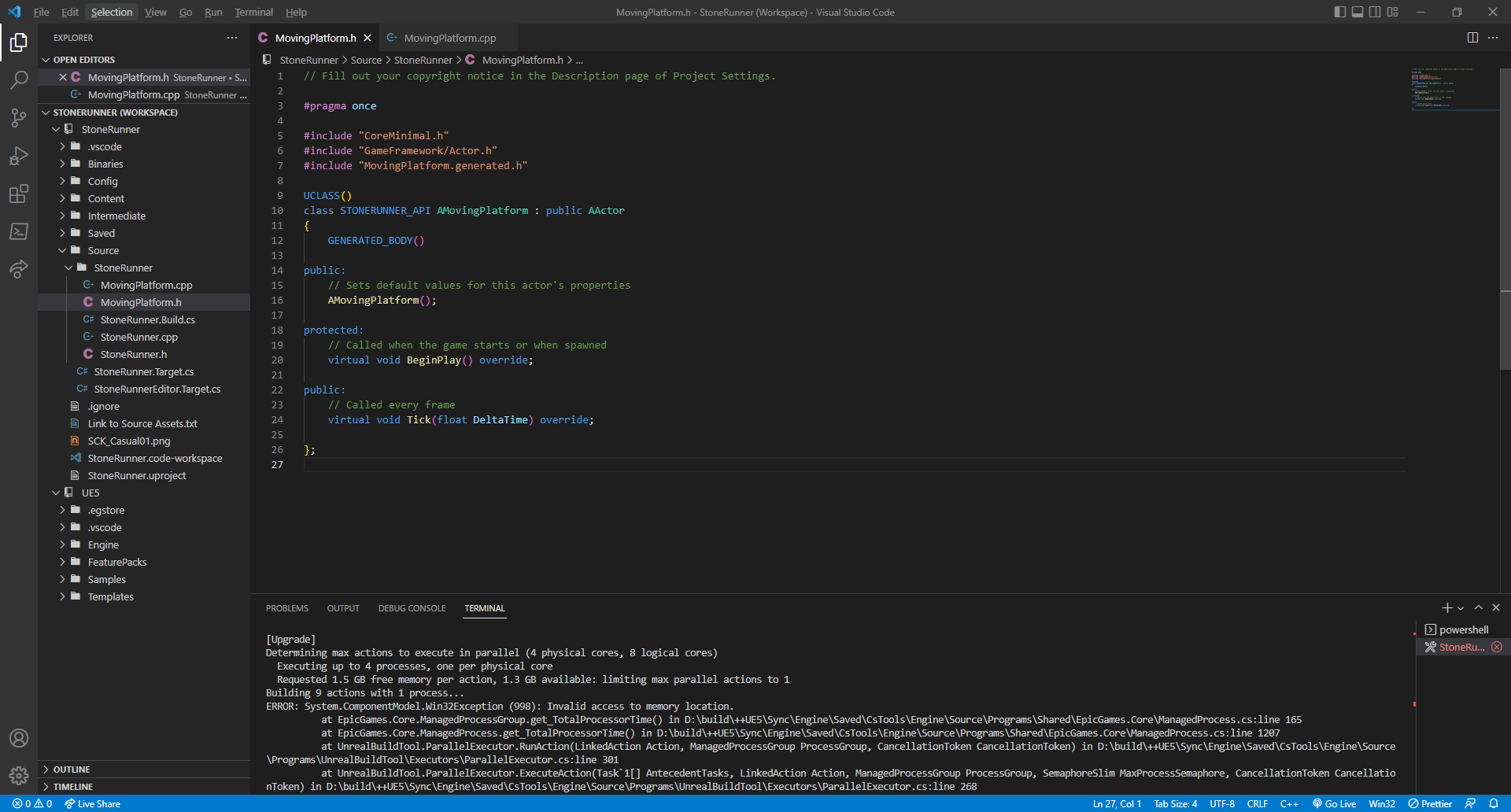Open Run and Debug view

[19, 156]
